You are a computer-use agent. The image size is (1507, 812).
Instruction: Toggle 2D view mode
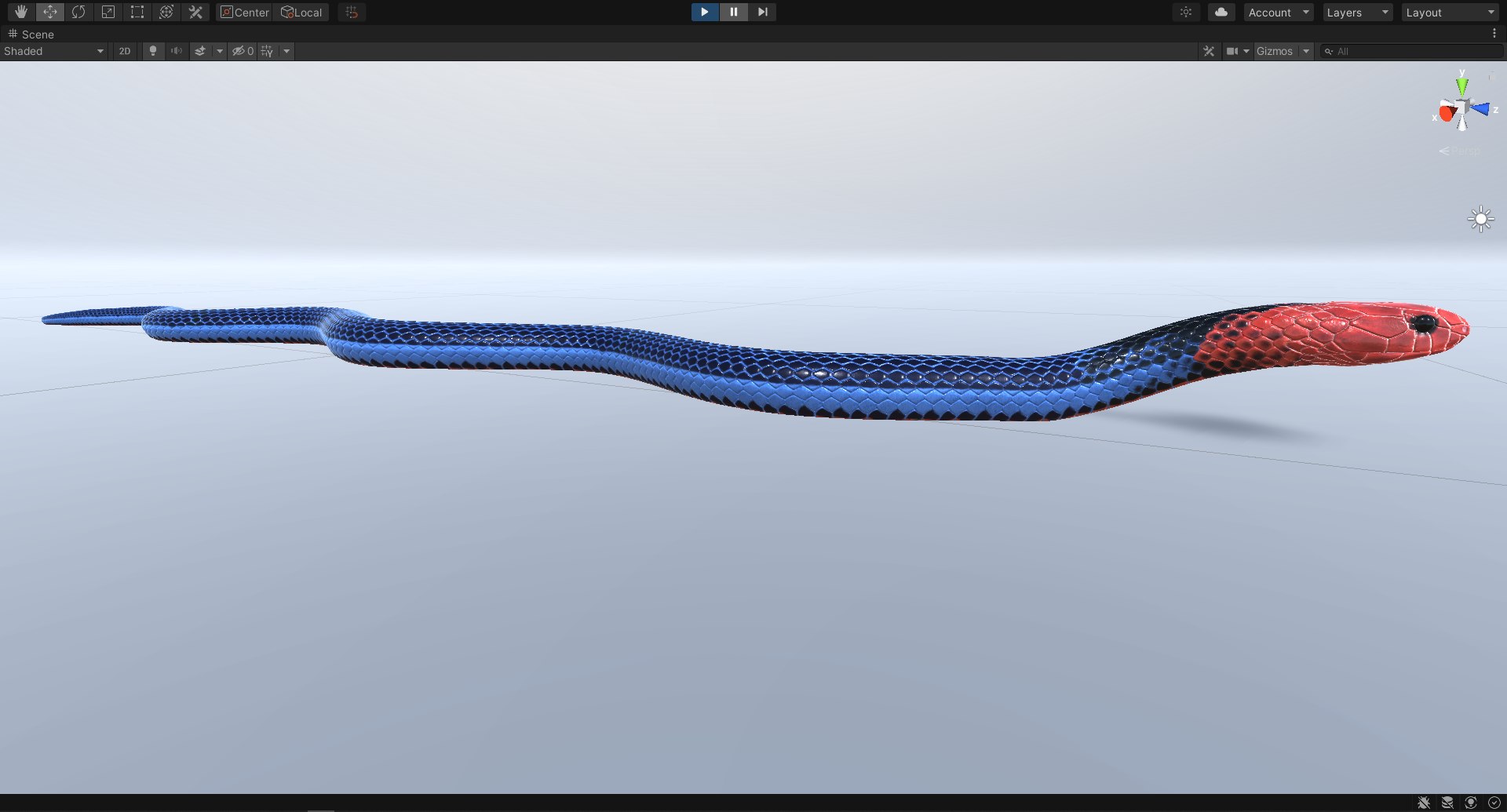pyautogui.click(x=125, y=51)
